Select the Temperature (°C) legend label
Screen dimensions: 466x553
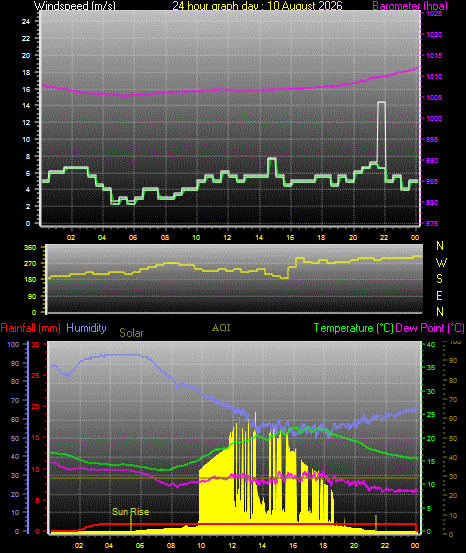coord(353,328)
